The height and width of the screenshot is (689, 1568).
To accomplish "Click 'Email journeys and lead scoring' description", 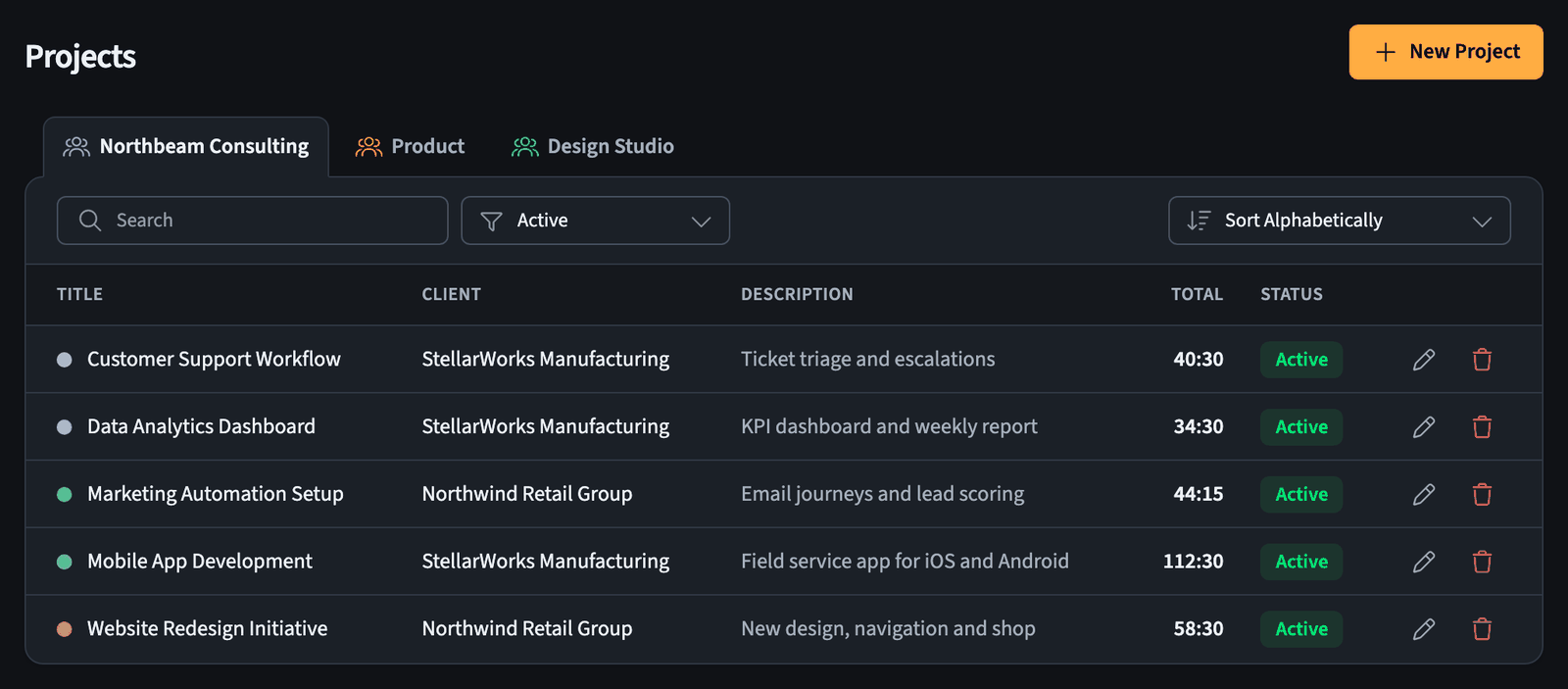I will coord(883,494).
